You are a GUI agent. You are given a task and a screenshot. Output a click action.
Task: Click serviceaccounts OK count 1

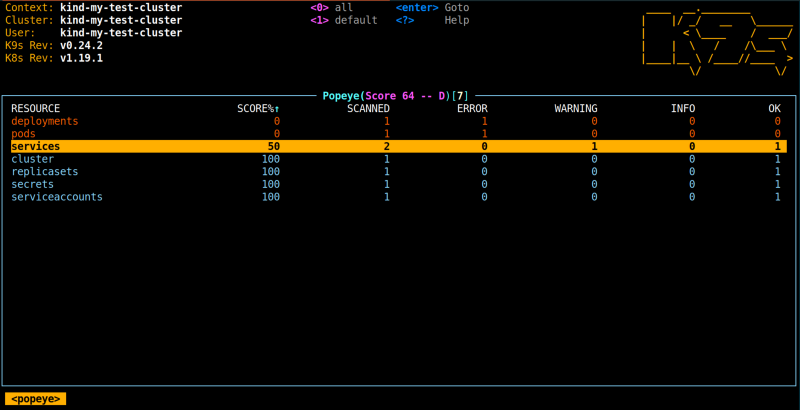(x=778, y=197)
